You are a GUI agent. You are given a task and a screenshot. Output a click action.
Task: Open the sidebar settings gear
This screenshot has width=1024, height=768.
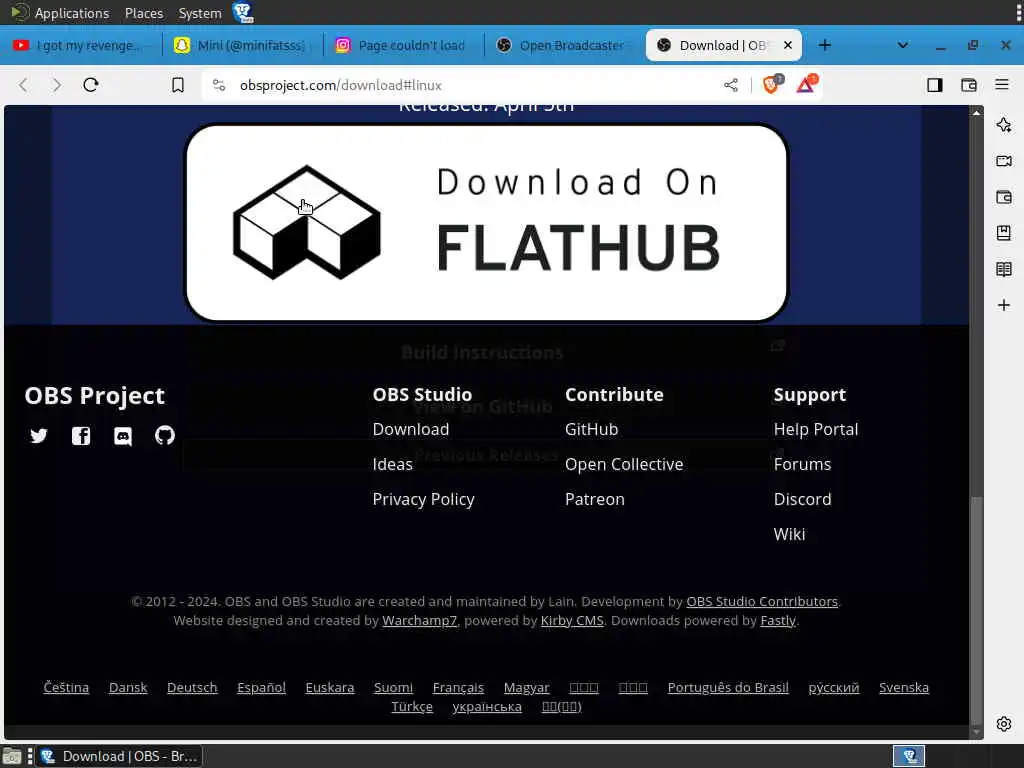tap(1004, 724)
